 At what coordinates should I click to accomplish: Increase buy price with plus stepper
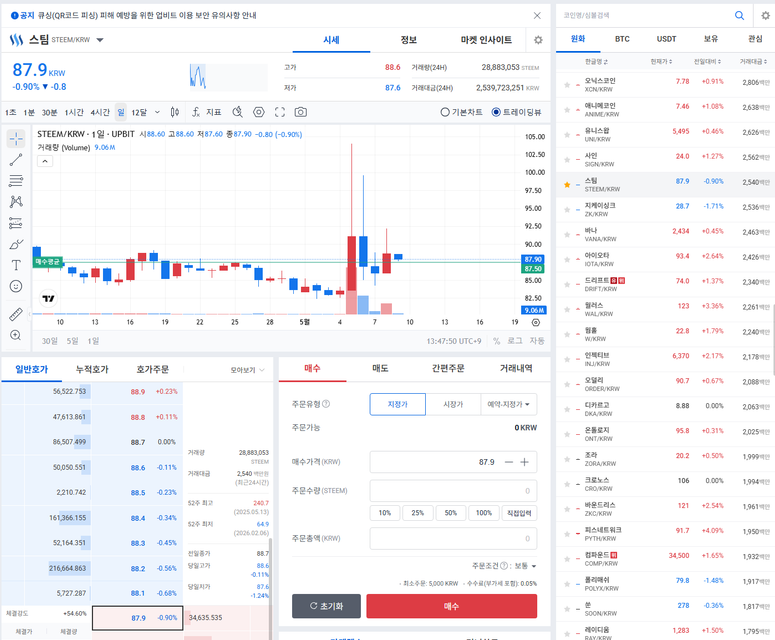[x=524, y=462]
